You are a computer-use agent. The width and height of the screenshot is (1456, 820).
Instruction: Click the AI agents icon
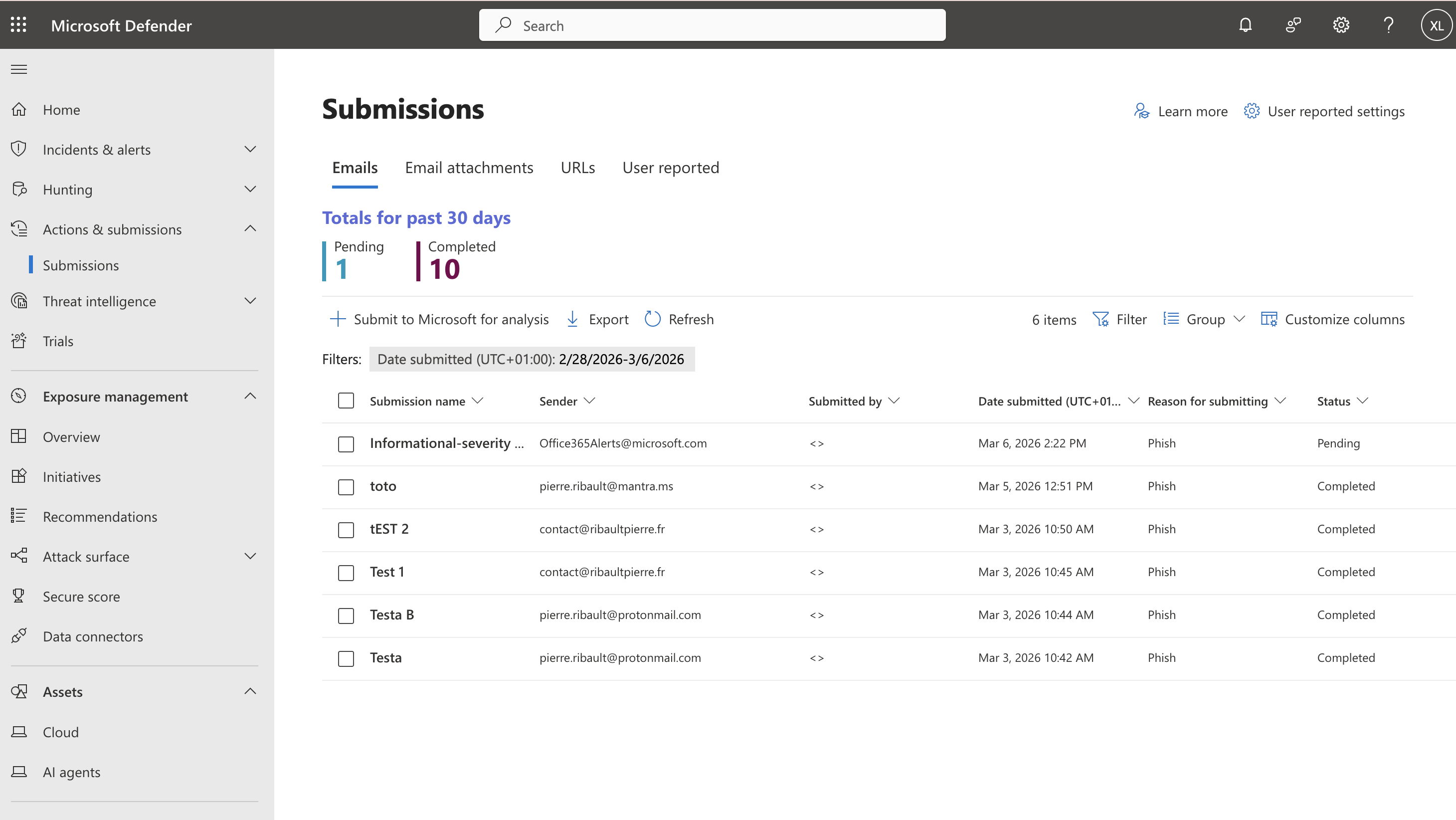[19, 771]
